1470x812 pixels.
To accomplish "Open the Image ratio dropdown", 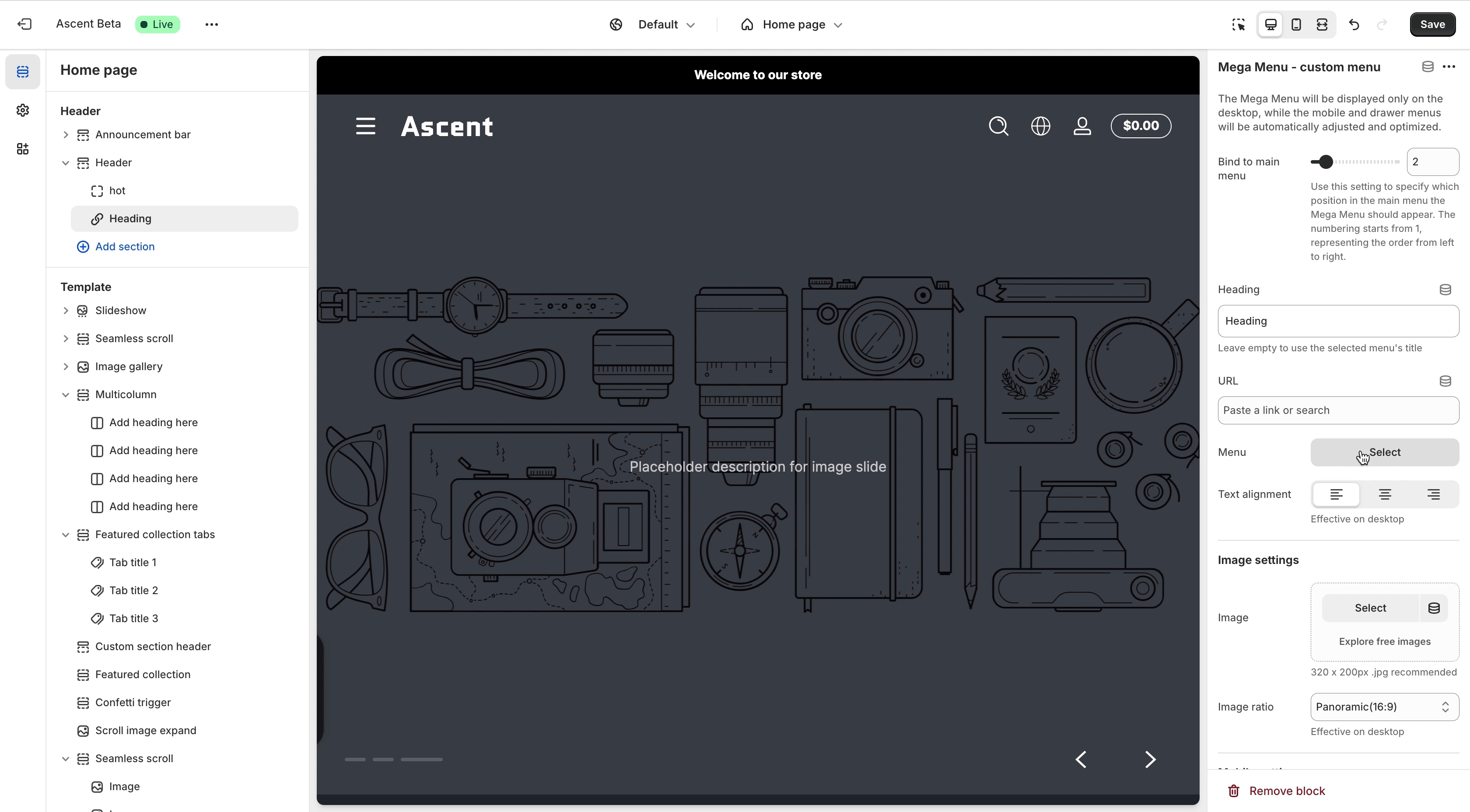I will pos(1384,707).
